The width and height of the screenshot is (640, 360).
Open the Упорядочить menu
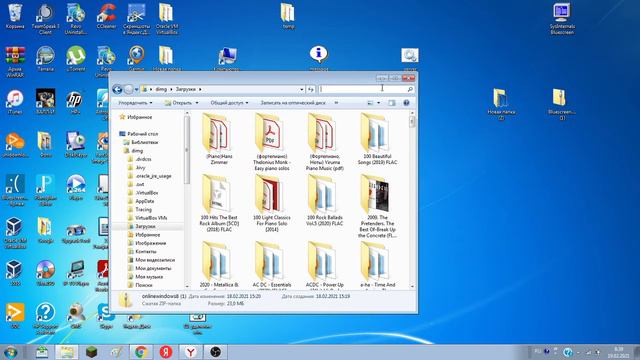[136, 103]
